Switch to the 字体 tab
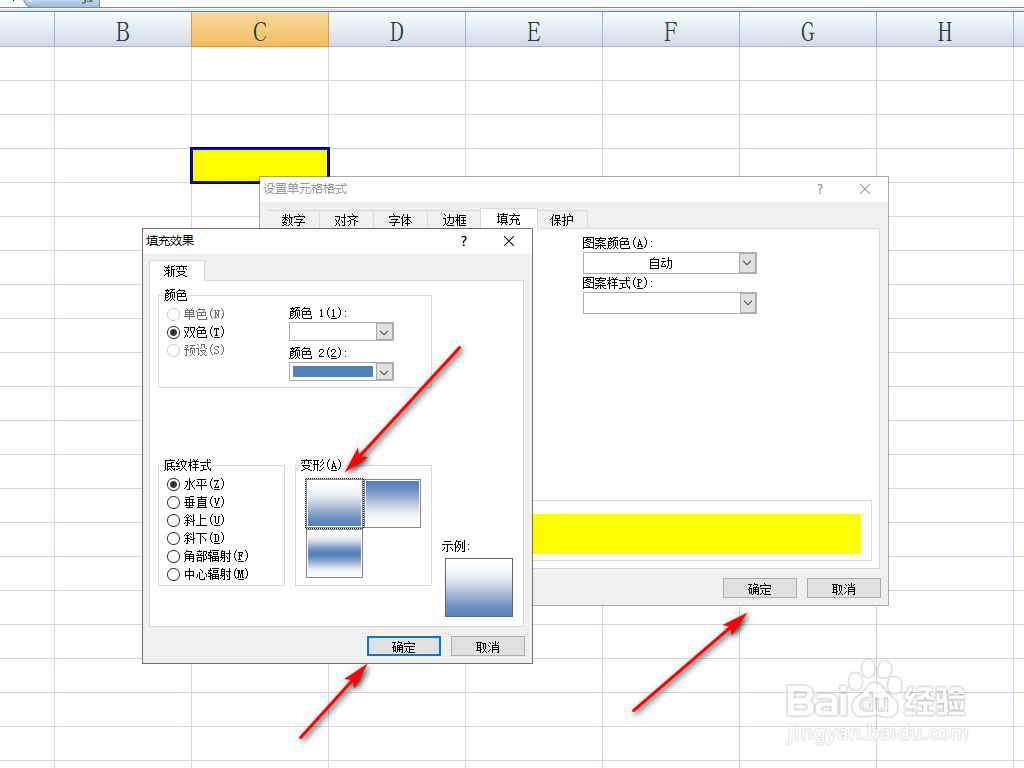Screen dimensions: 1024x768 400,219
